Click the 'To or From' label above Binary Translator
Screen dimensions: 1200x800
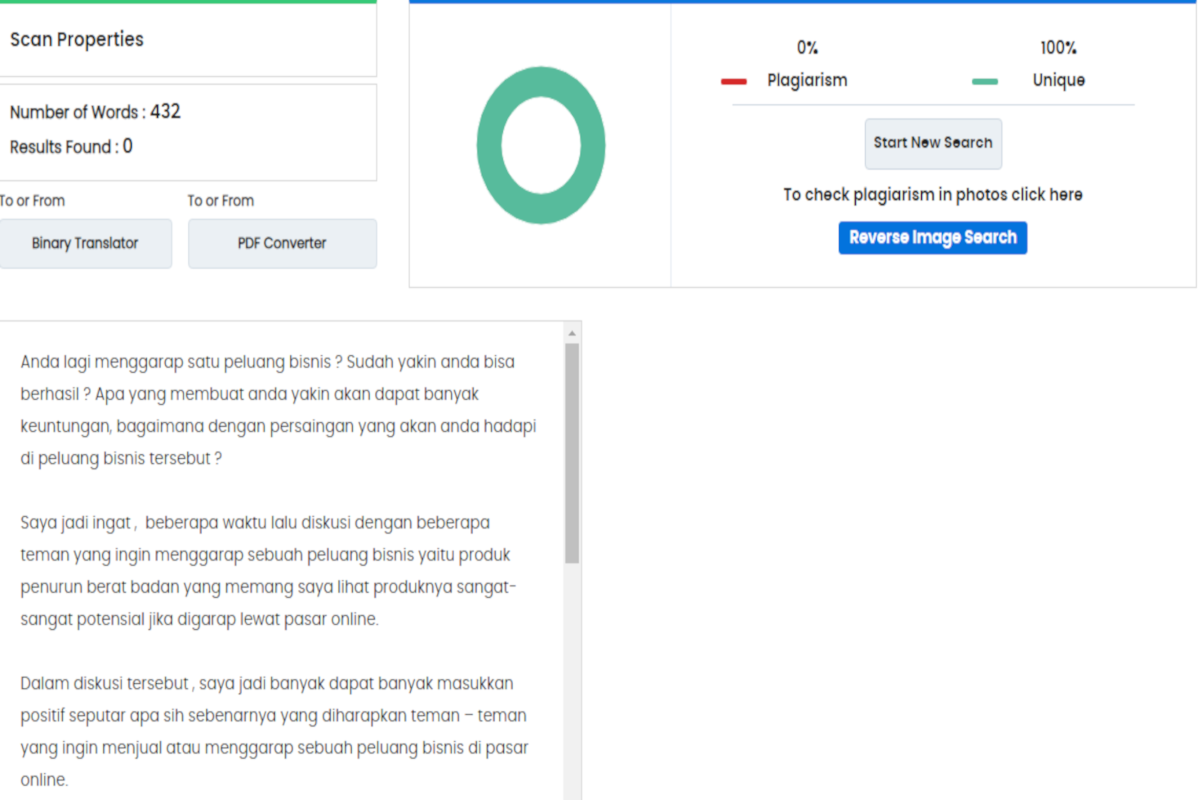tap(33, 201)
